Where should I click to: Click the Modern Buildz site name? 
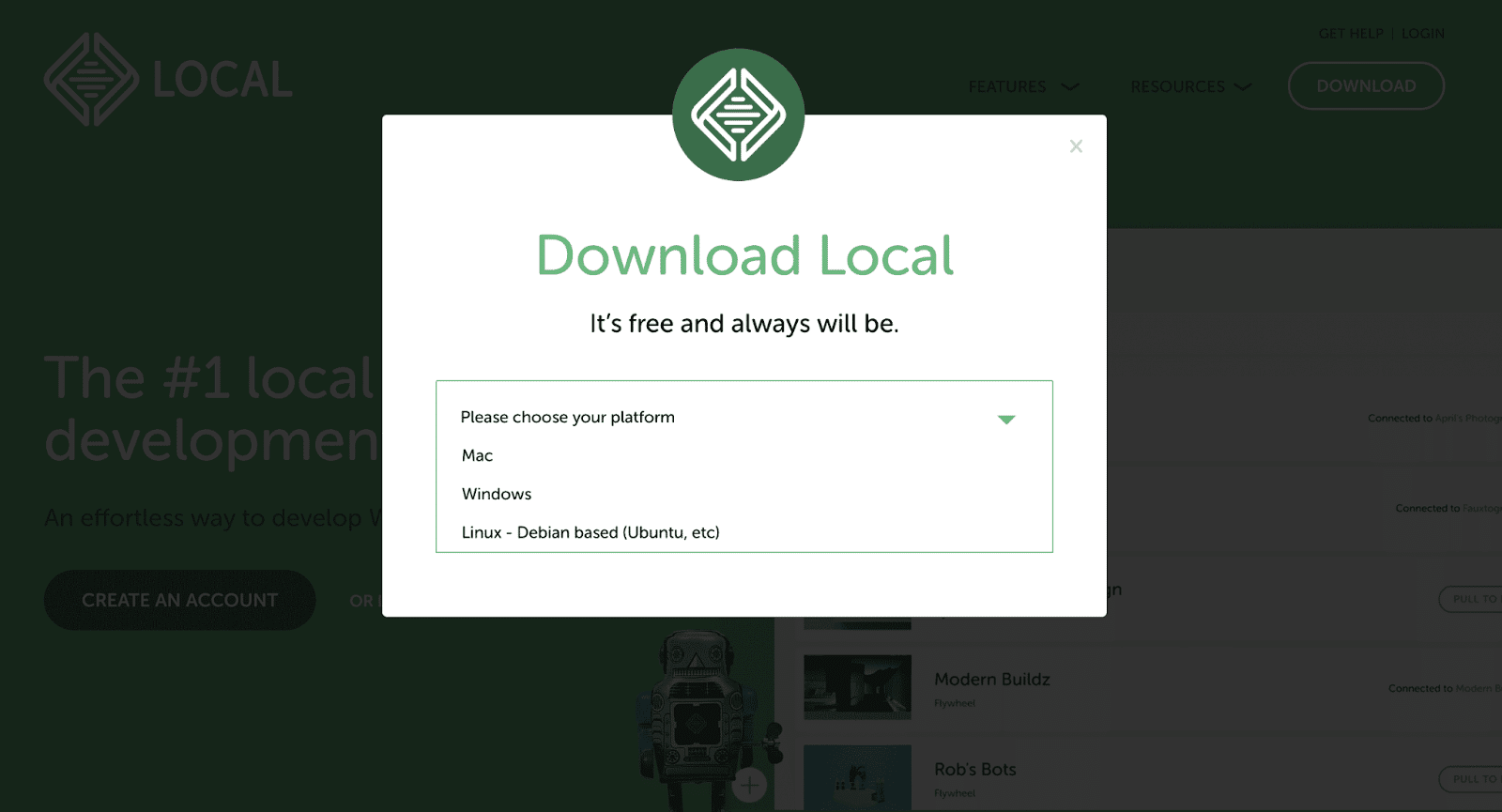(x=992, y=679)
